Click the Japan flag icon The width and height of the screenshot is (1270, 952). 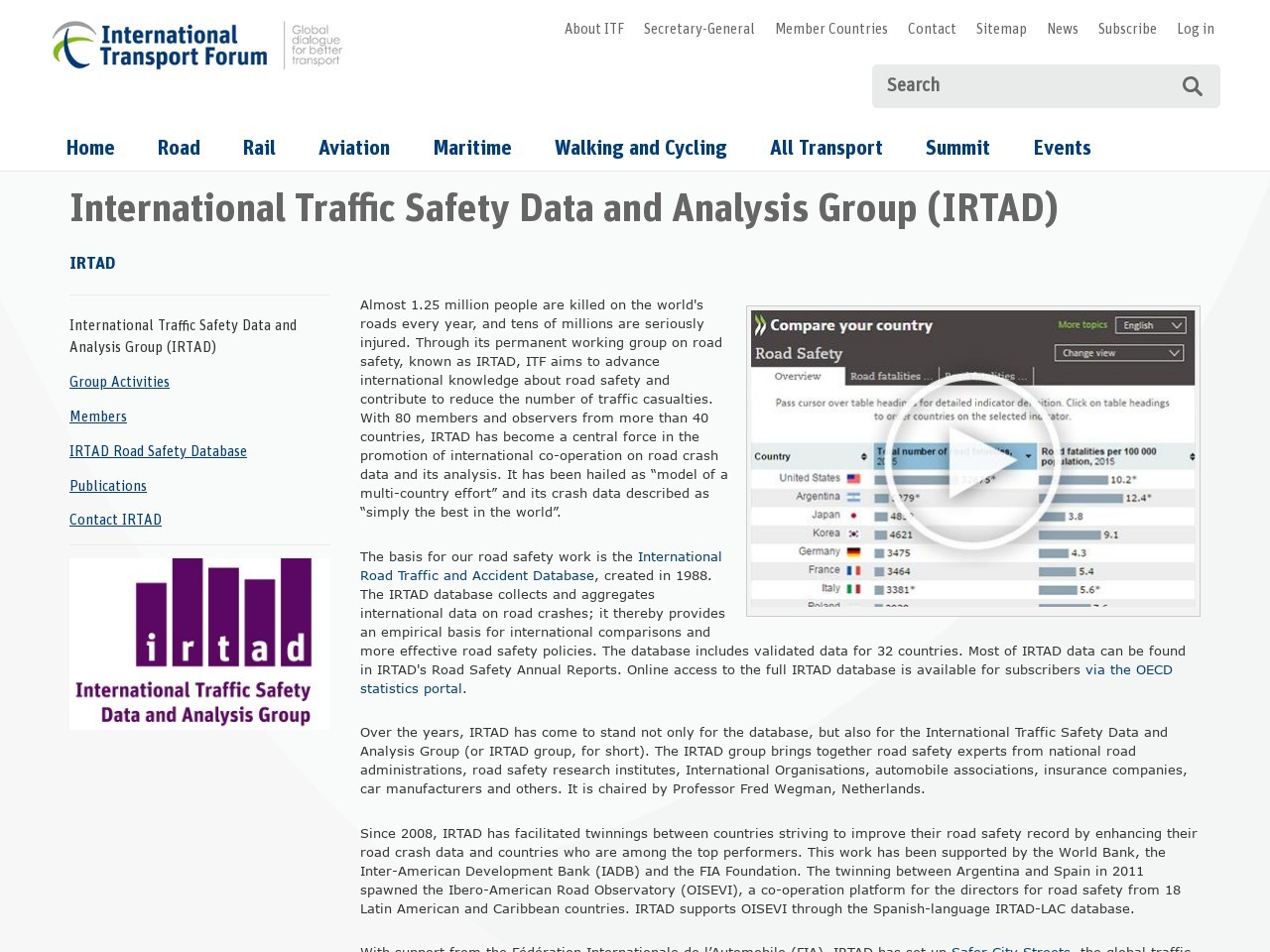[853, 515]
